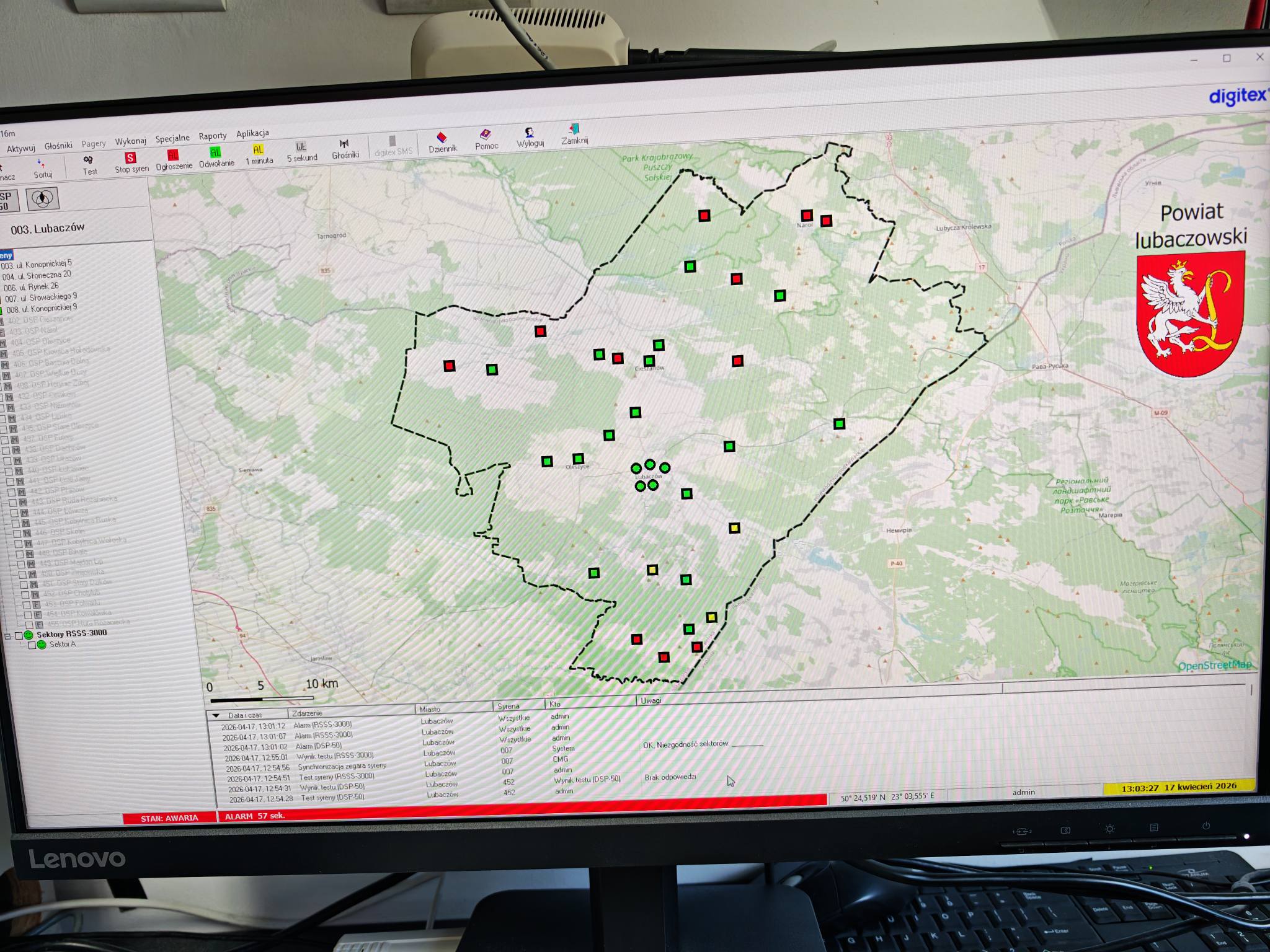Check the Sektor A checkbox
1270x952 pixels.
coord(32,645)
